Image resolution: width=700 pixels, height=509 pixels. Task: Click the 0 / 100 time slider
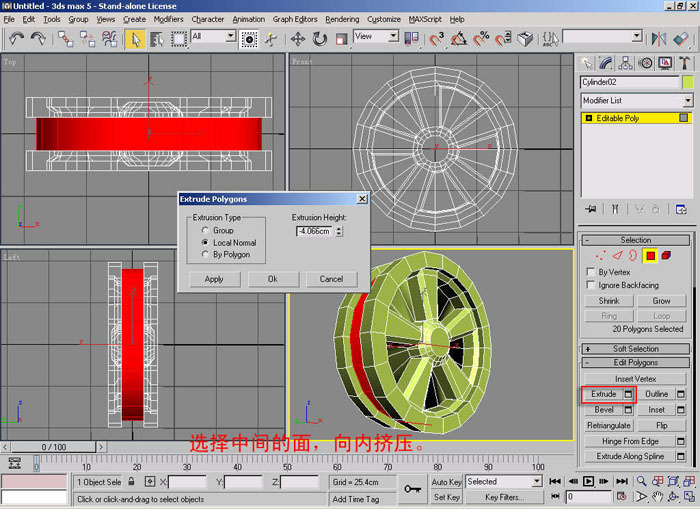click(x=54, y=447)
